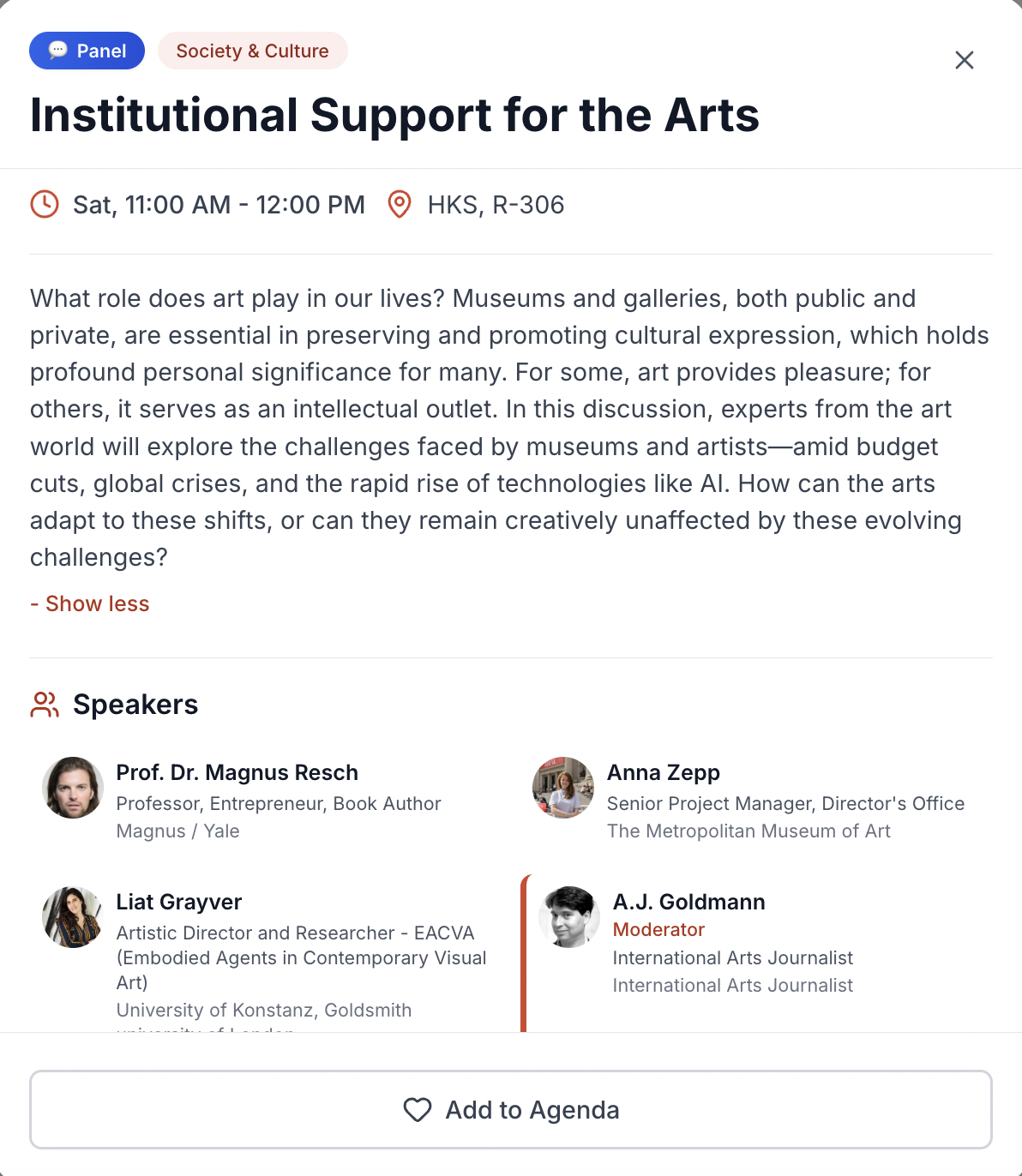1022x1176 pixels.
Task: Select speaker name Liat Grayver
Action: (x=179, y=902)
